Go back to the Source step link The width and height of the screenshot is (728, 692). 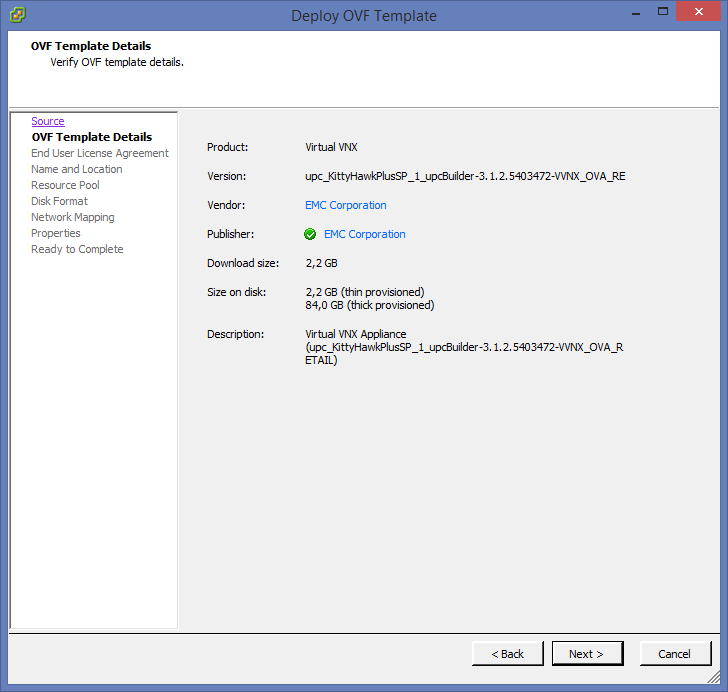48,121
